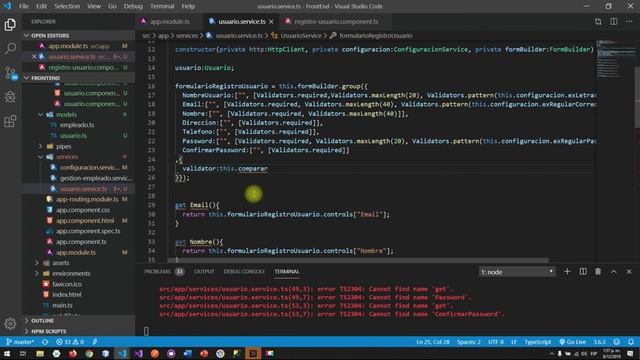Image resolution: width=640 pixels, height=360 pixels.
Task: Open the Manage gear menu
Action: (10, 324)
